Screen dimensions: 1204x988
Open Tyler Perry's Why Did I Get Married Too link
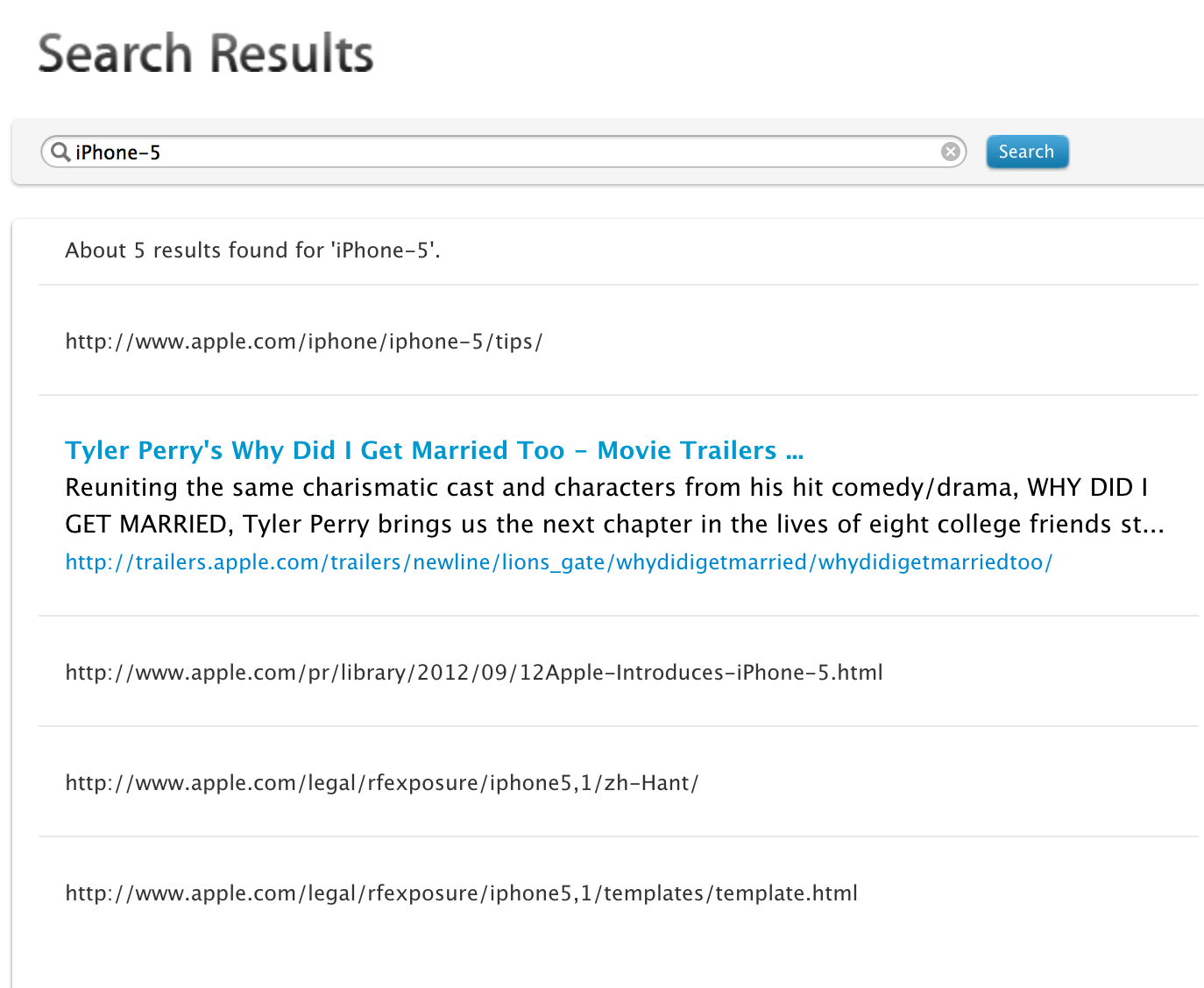(x=434, y=450)
